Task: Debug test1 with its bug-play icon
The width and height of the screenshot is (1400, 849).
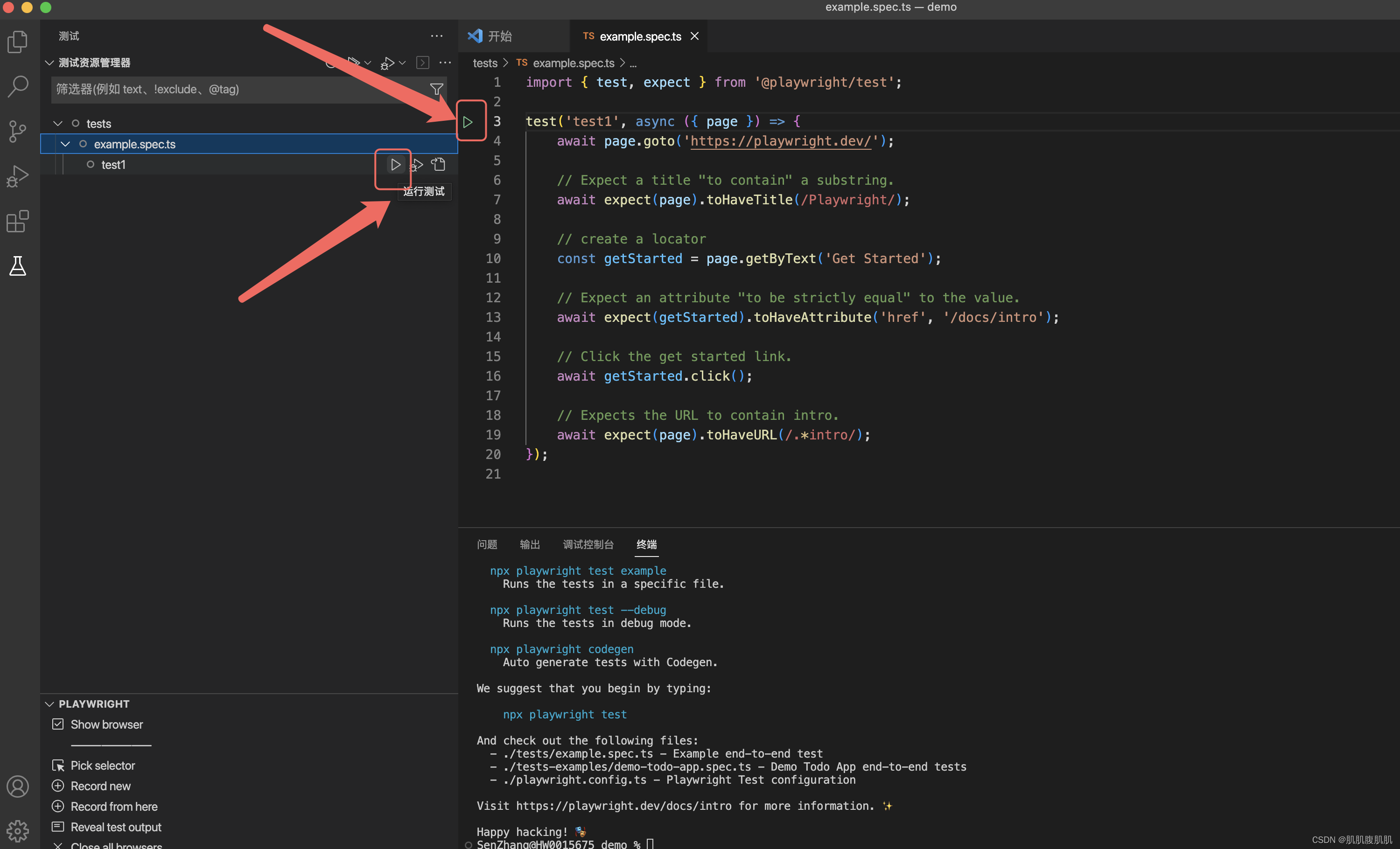Action: [416, 165]
